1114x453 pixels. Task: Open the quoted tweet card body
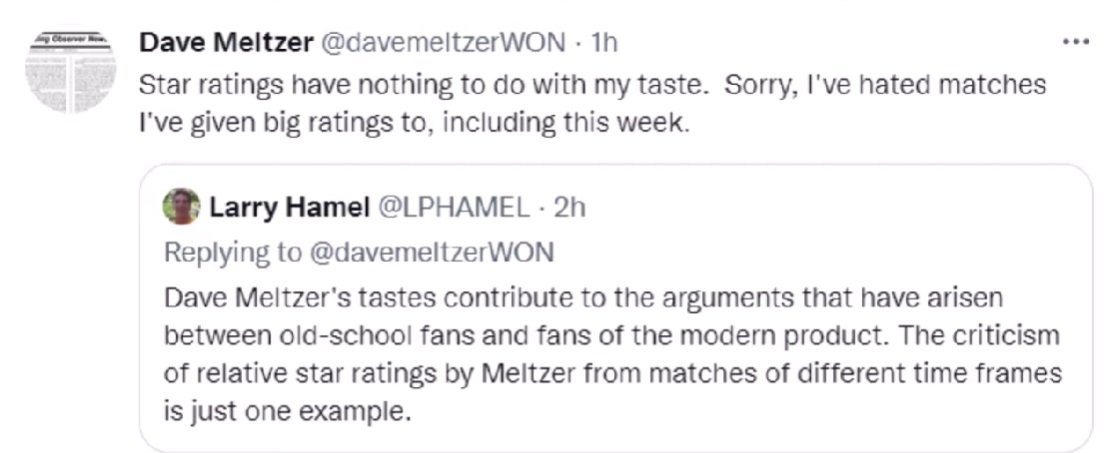click(x=615, y=308)
